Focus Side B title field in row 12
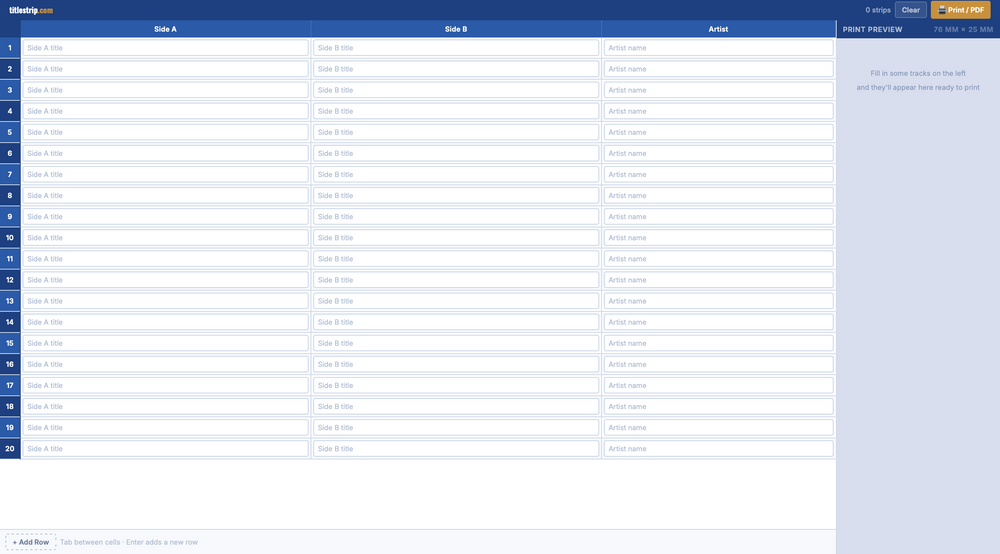This screenshot has width=1000, height=554. [456, 279]
